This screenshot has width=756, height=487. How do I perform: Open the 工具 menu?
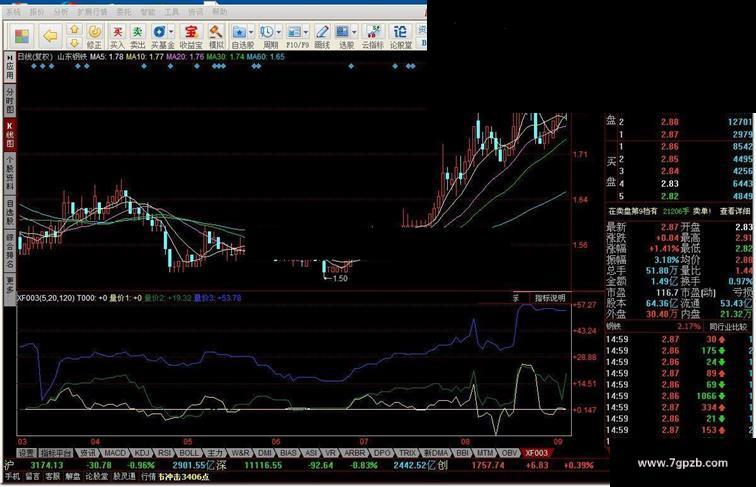pyautogui.click(x=172, y=12)
